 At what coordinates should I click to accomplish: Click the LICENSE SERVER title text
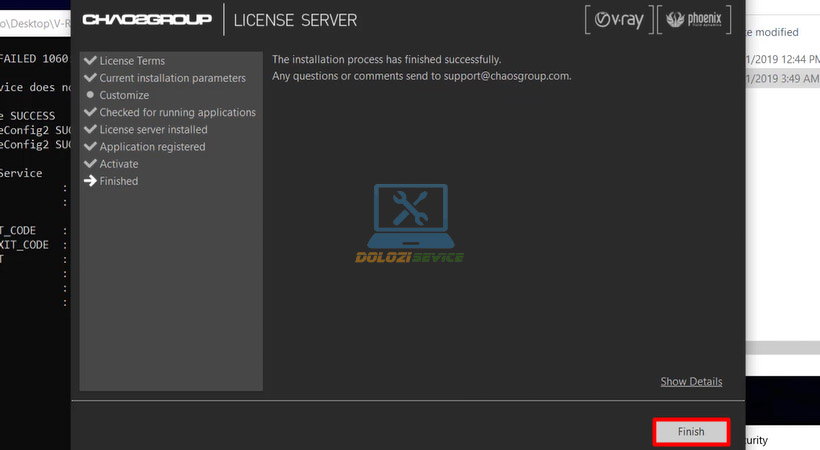coord(295,20)
